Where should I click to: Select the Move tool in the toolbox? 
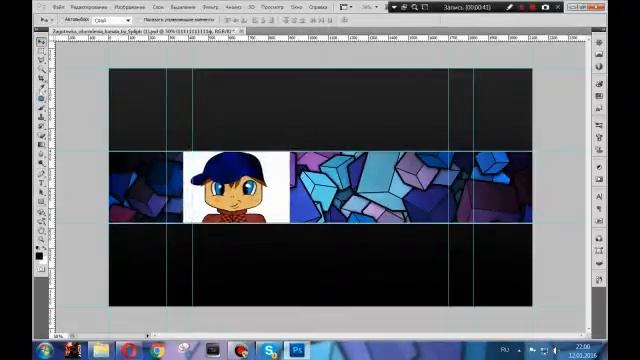point(41,42)
